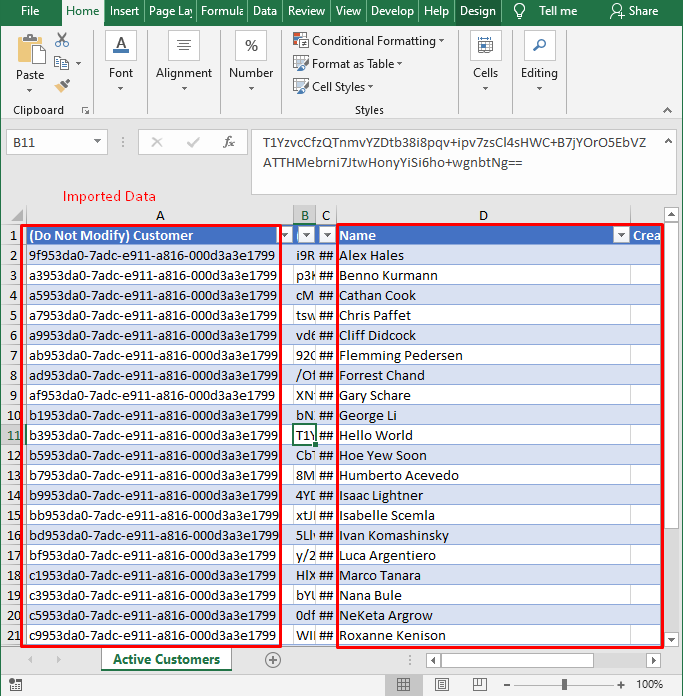
Task: Select the cell containing Hello World
Action: [483, 435]
